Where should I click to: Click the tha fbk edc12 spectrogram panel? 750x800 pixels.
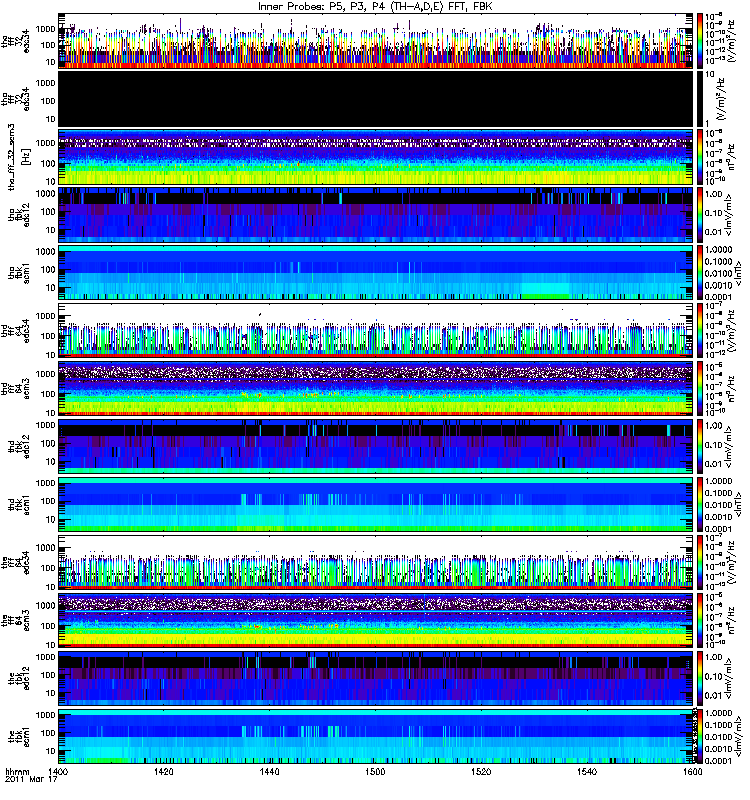tap(376, 215)
